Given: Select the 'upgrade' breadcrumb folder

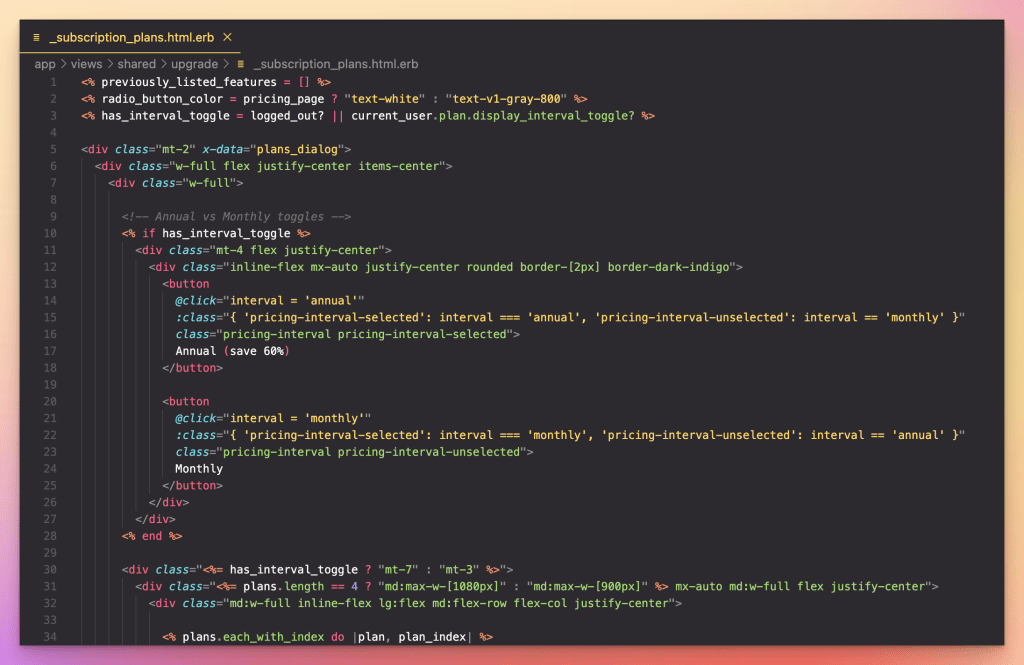Looking at the screenshot, I should (195, 64).
